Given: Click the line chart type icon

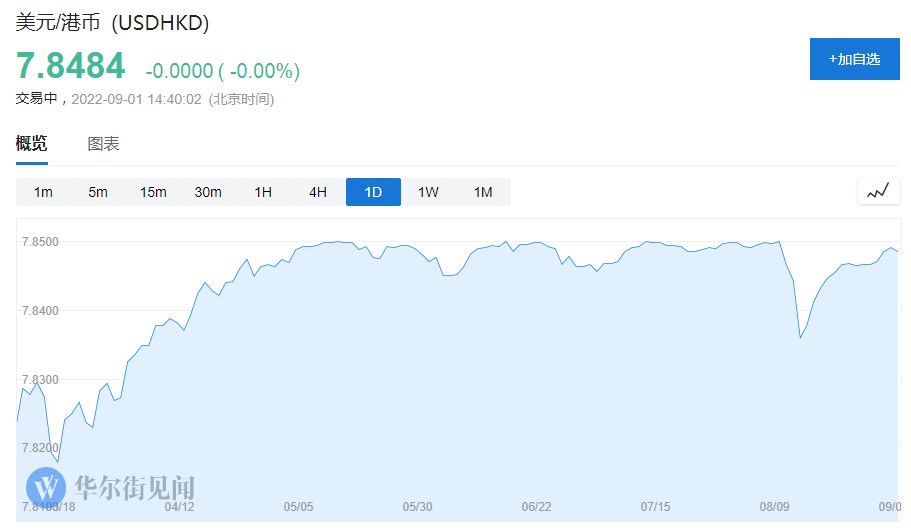Looking at the screenshot, I should pyautogui.click(x=878, y=191).
